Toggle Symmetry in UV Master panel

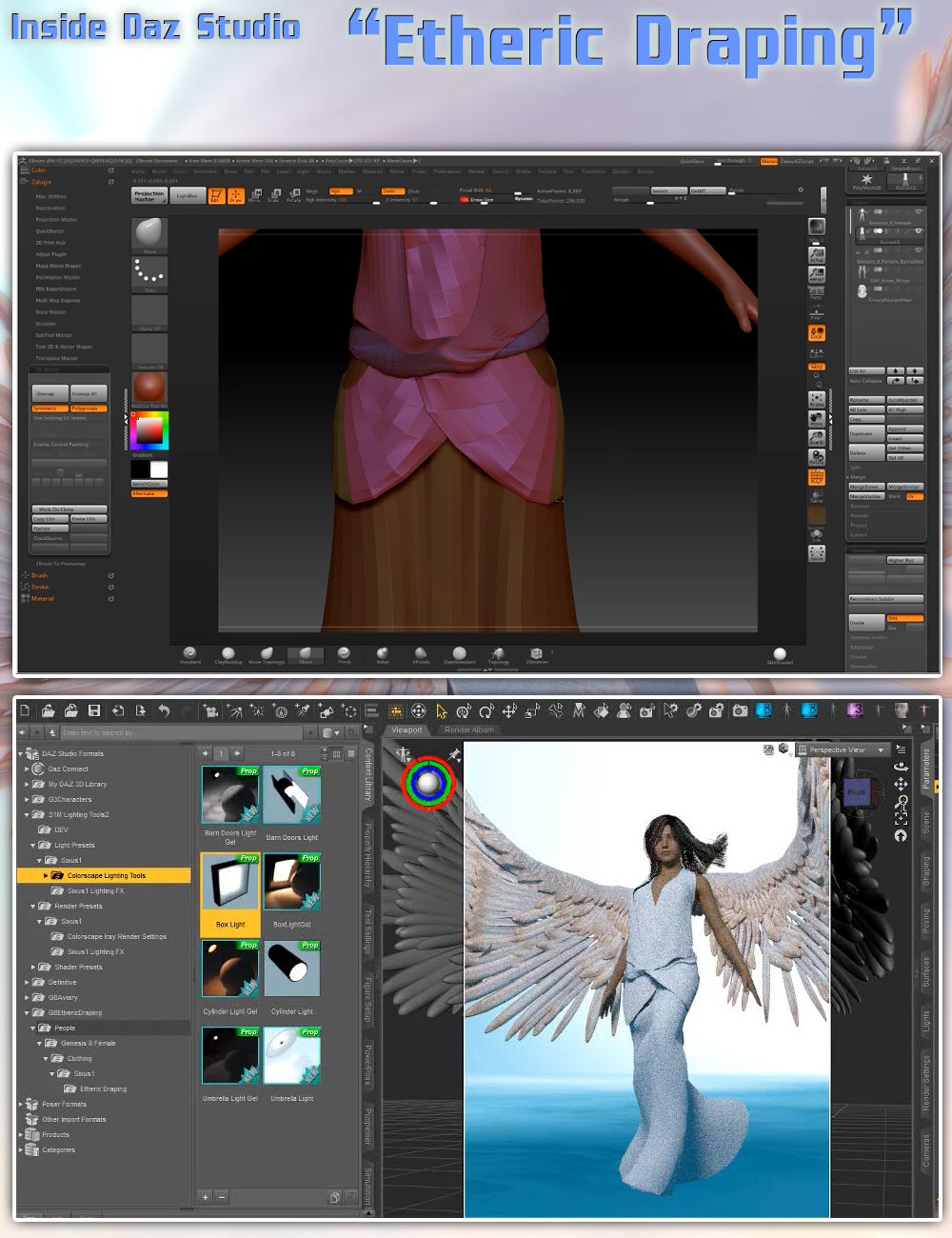coord(50,409)
